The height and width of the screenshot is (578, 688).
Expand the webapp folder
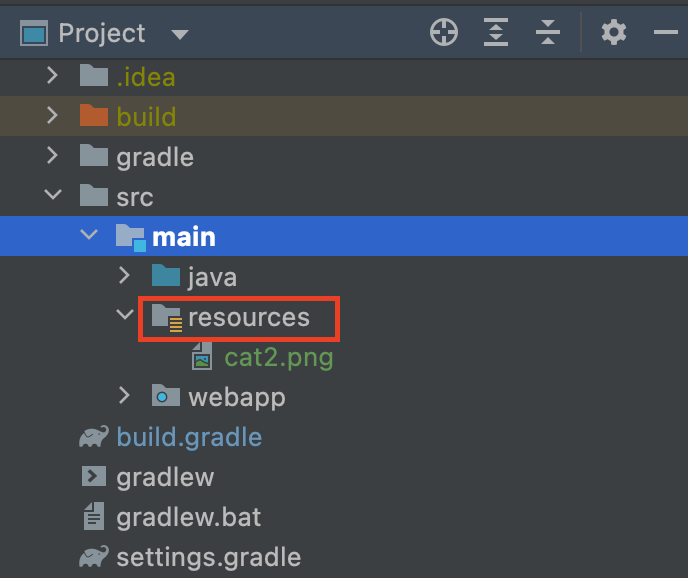click(x=124, y=396)
